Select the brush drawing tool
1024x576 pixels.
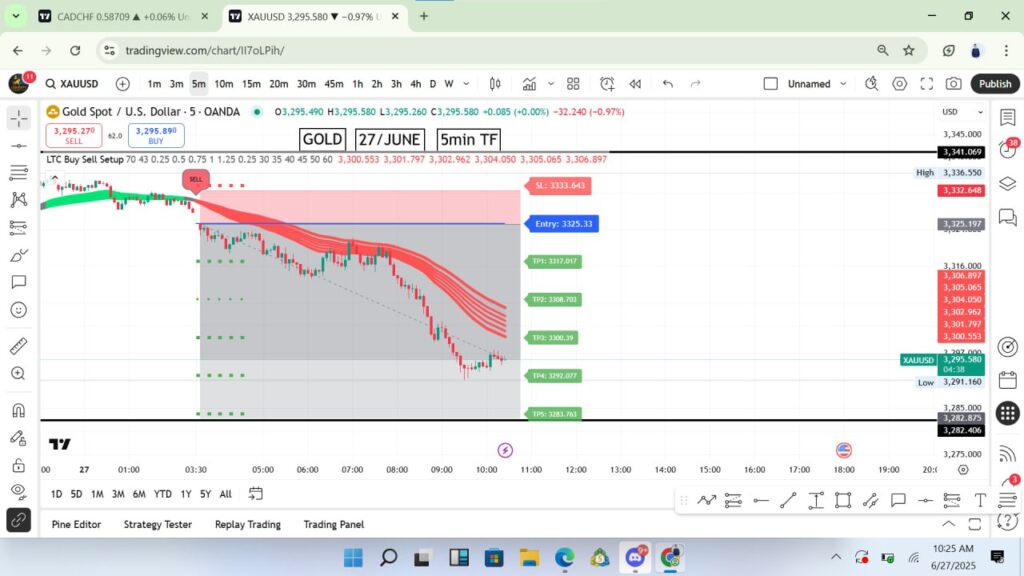coord(19,255)
